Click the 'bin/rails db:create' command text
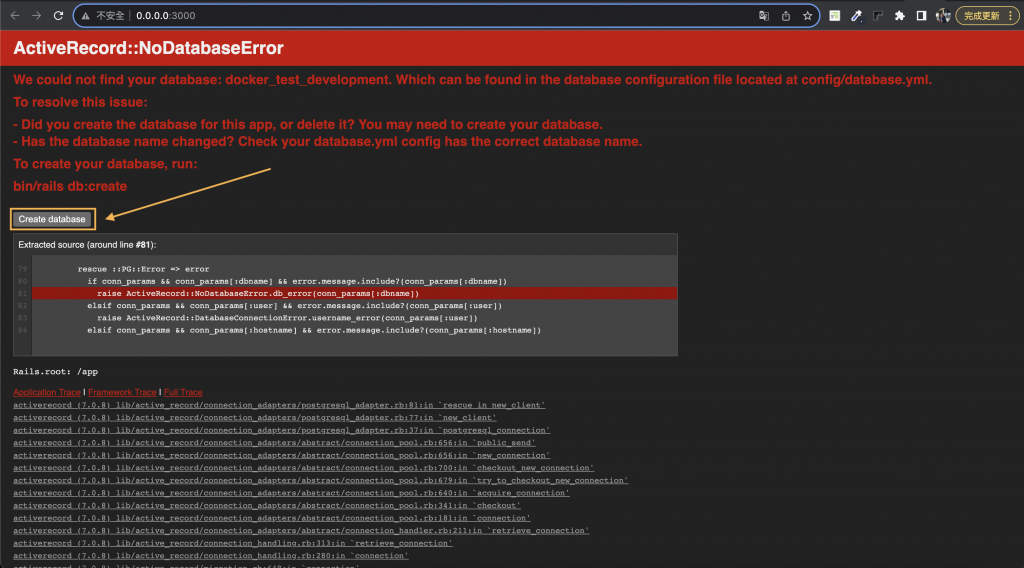Image resolution: width=1024 pixels, height=568 pixels. tap(70, 186)
